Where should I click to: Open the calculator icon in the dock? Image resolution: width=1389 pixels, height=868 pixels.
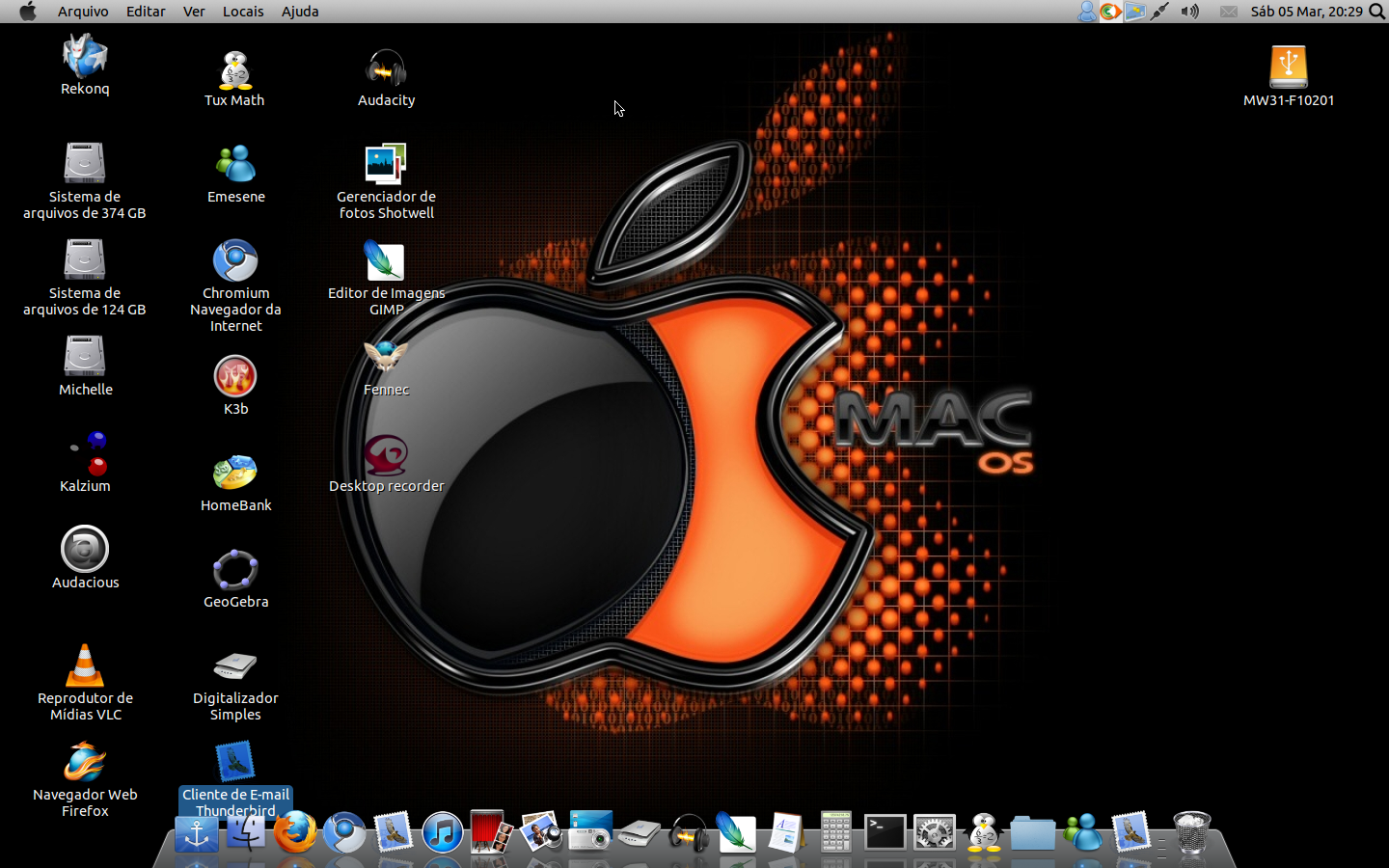coord(835,831)
